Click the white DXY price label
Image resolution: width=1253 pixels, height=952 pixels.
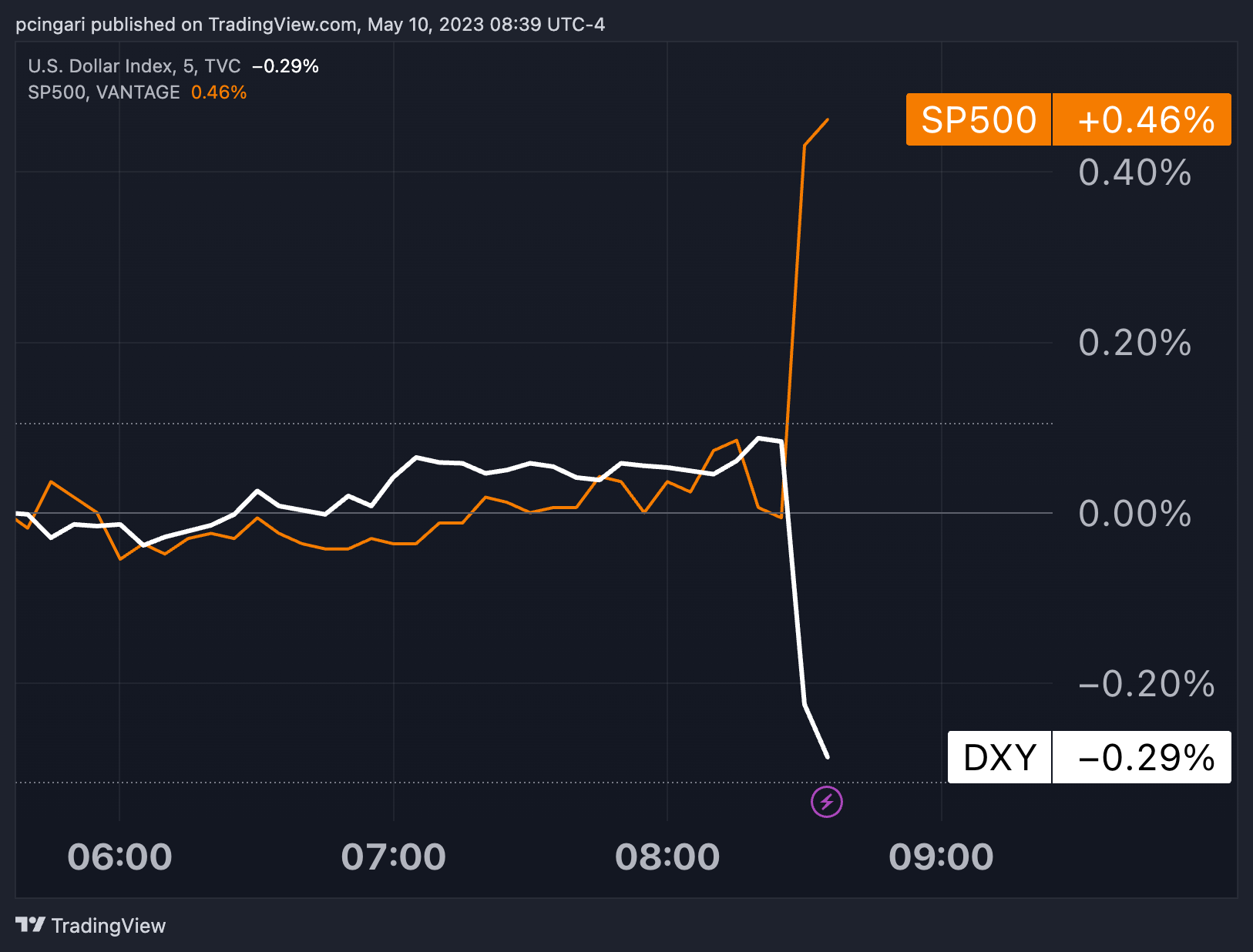pyautogui.click(x=999, y=757)
